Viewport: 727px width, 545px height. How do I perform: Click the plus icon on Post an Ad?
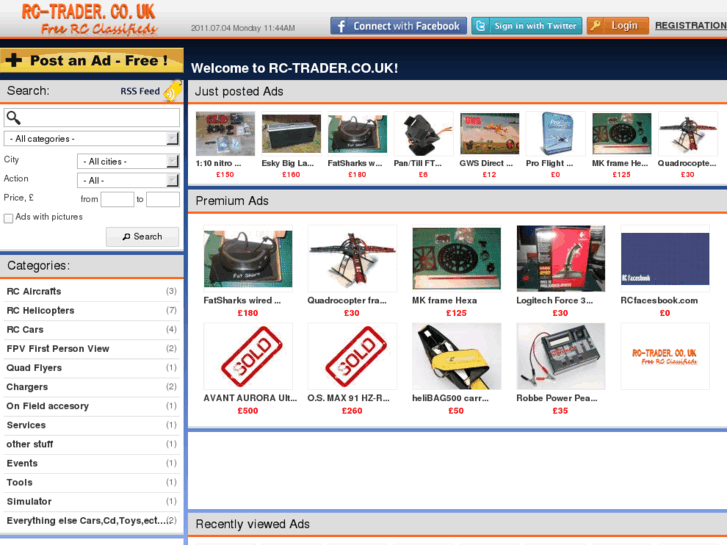click(14, 60)
